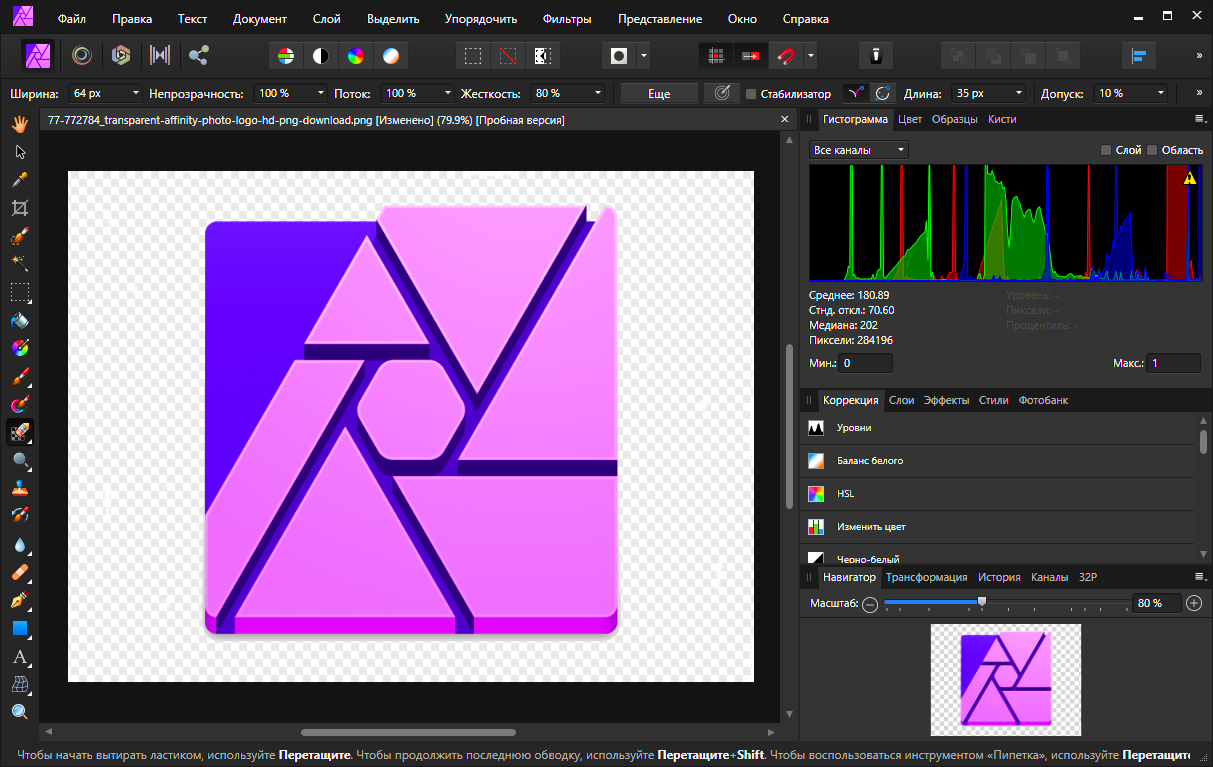1213x767 pixels.
Task: Pick the Color Picker eyedropper tool
Action: 19,180
